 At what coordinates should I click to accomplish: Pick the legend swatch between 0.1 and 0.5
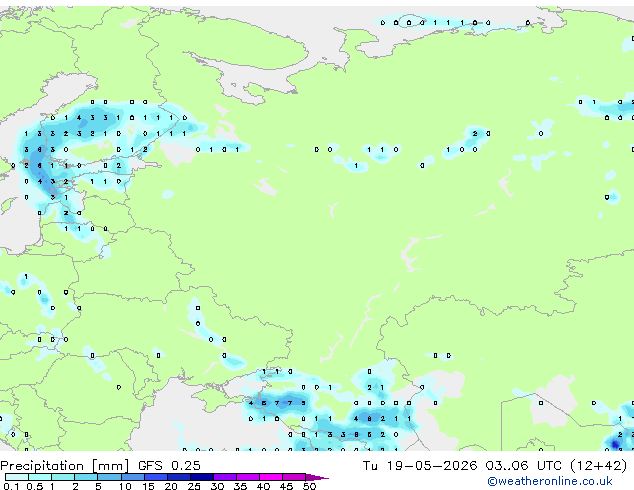pyautogui.click(x=17, y=477)
